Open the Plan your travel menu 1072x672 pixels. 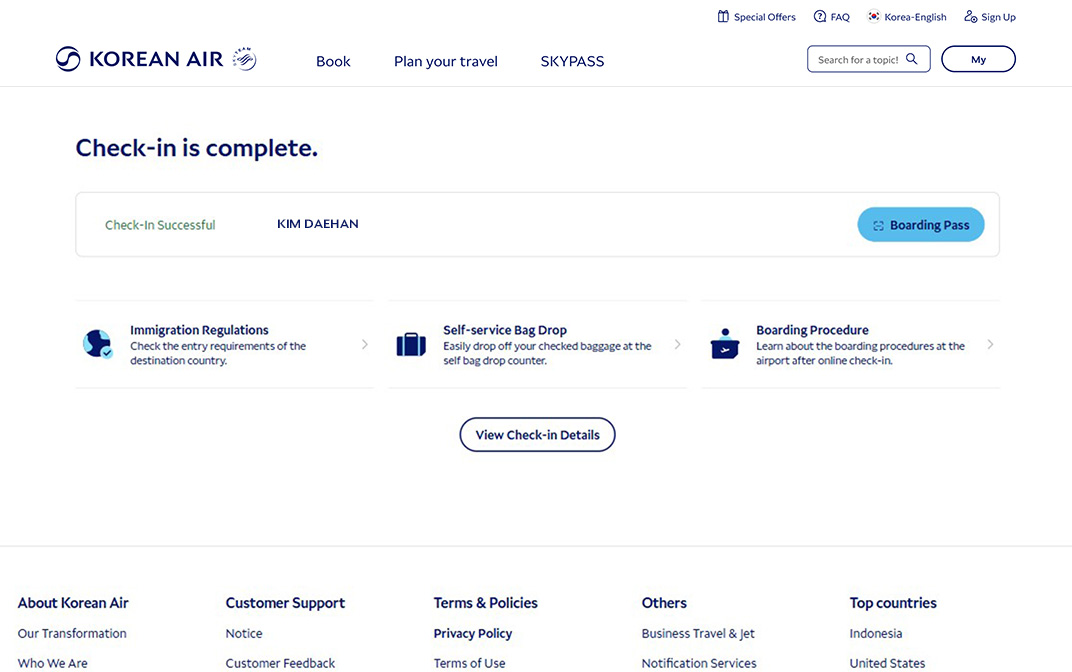pyautogui.click(x=446, y=62)
